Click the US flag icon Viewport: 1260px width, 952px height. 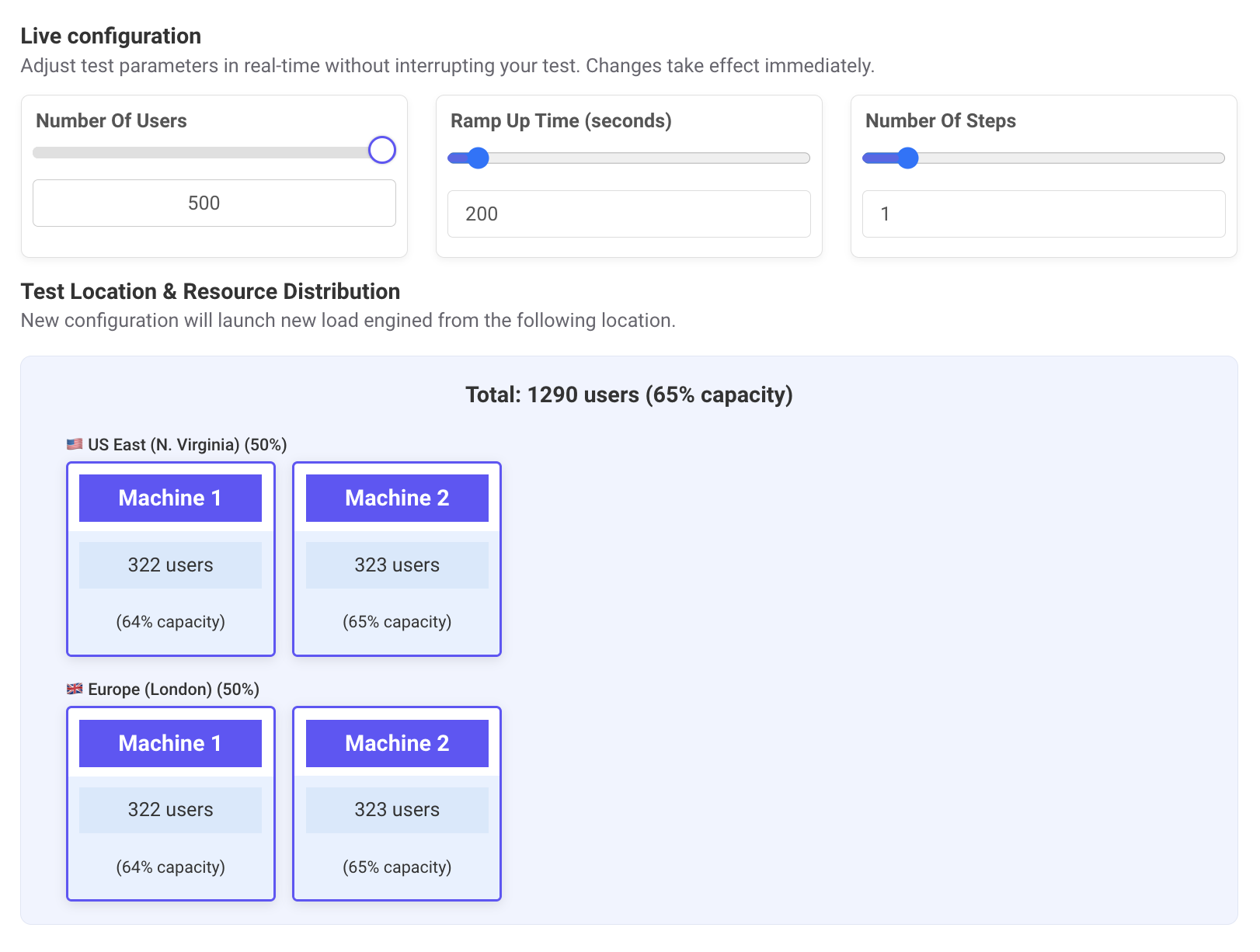[x=75, y=444]
